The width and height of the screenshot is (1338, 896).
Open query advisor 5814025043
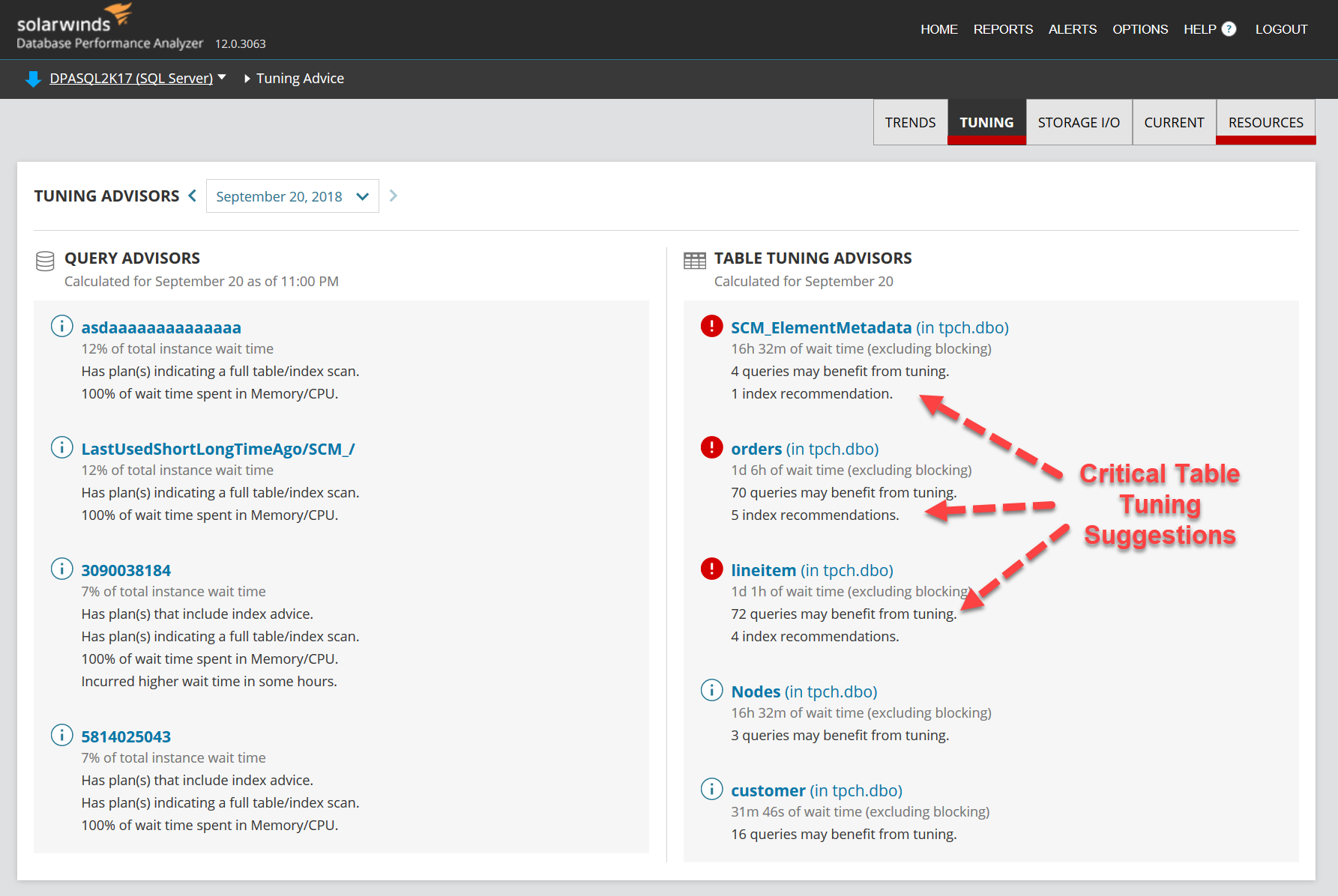tap(126, 736)
